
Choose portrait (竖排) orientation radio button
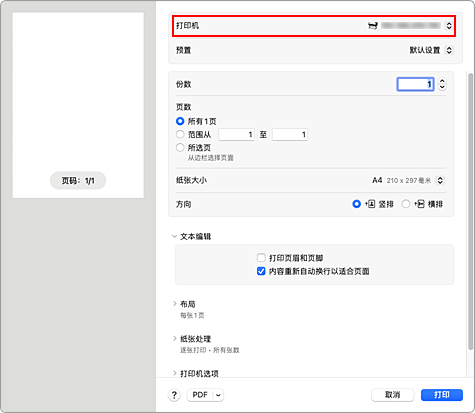pos(356,204)
